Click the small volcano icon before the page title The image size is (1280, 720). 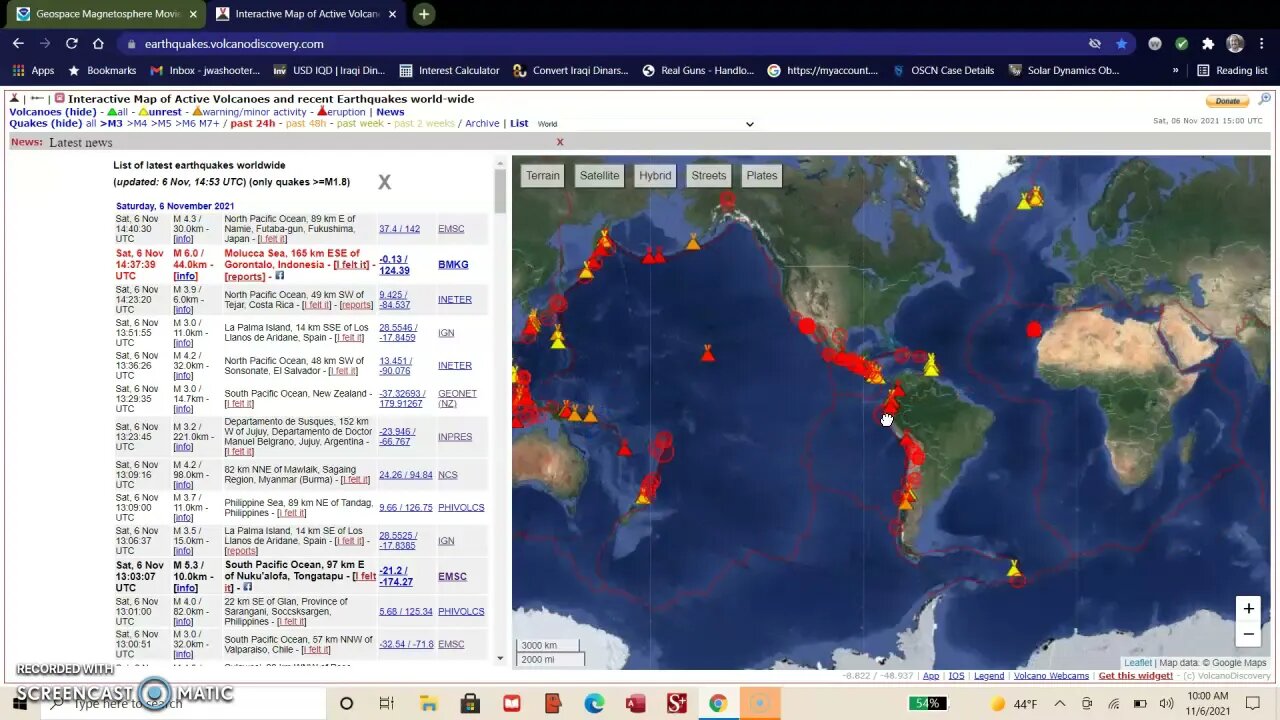[15, 98]
